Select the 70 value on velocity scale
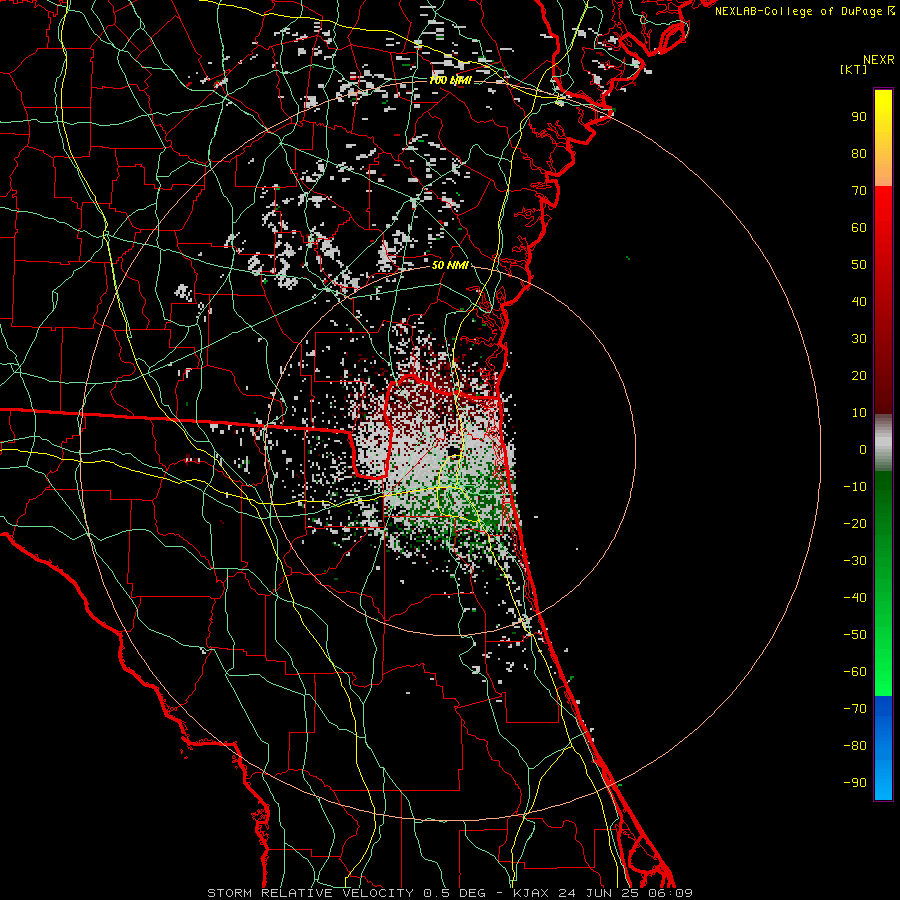The image size is (900, 900). (859, 191)
